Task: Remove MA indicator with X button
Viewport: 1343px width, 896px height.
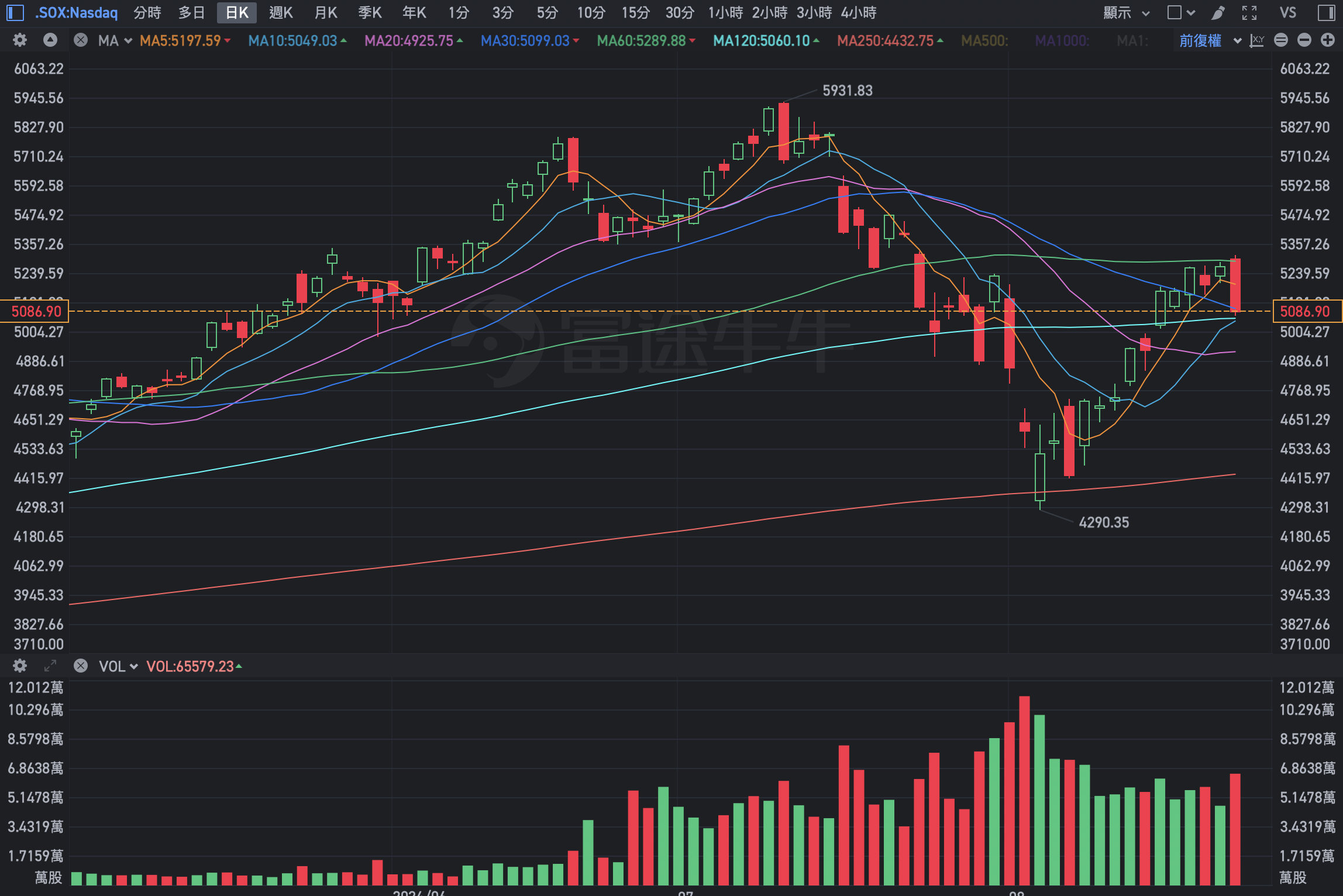Action: pos(81,40)
